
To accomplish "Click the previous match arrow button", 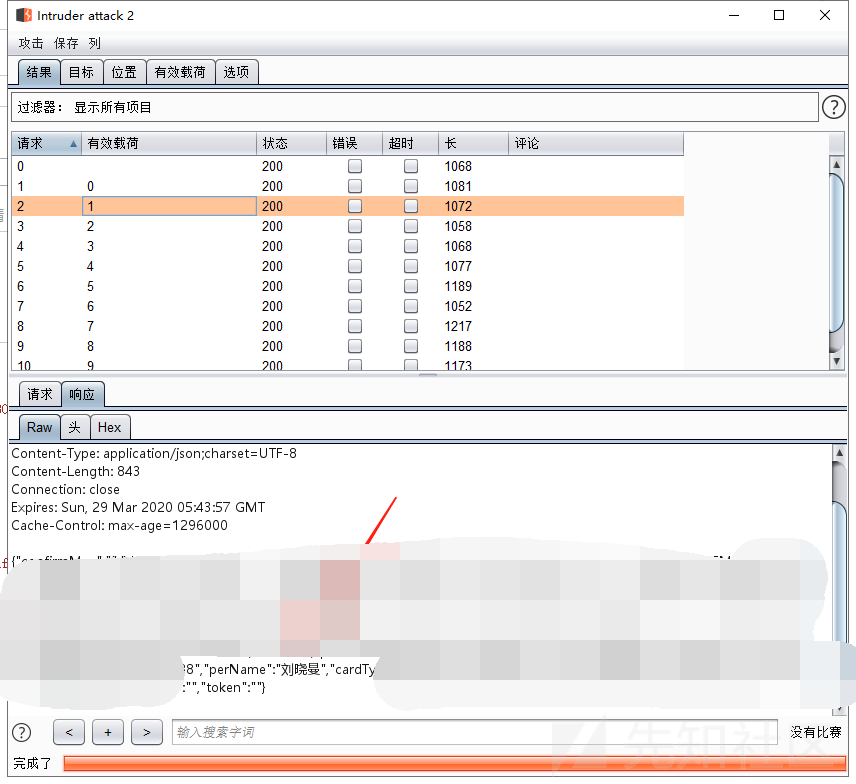I will [69, 732].
